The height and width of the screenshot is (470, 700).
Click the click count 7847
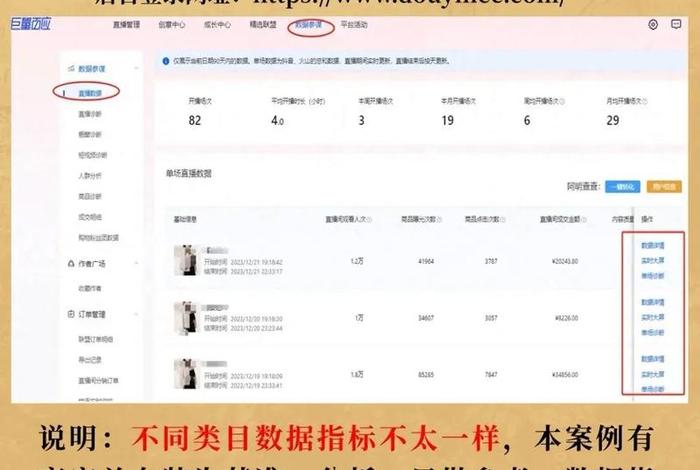(491, 374)
